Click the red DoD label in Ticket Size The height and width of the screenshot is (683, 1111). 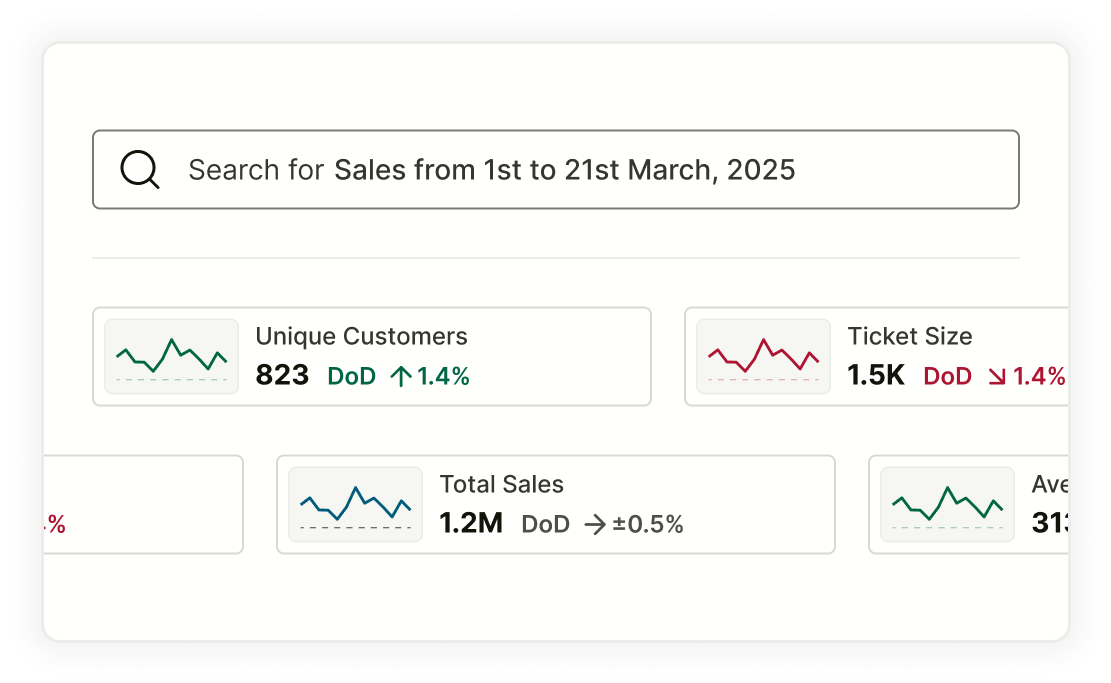(x=947, y=377)
